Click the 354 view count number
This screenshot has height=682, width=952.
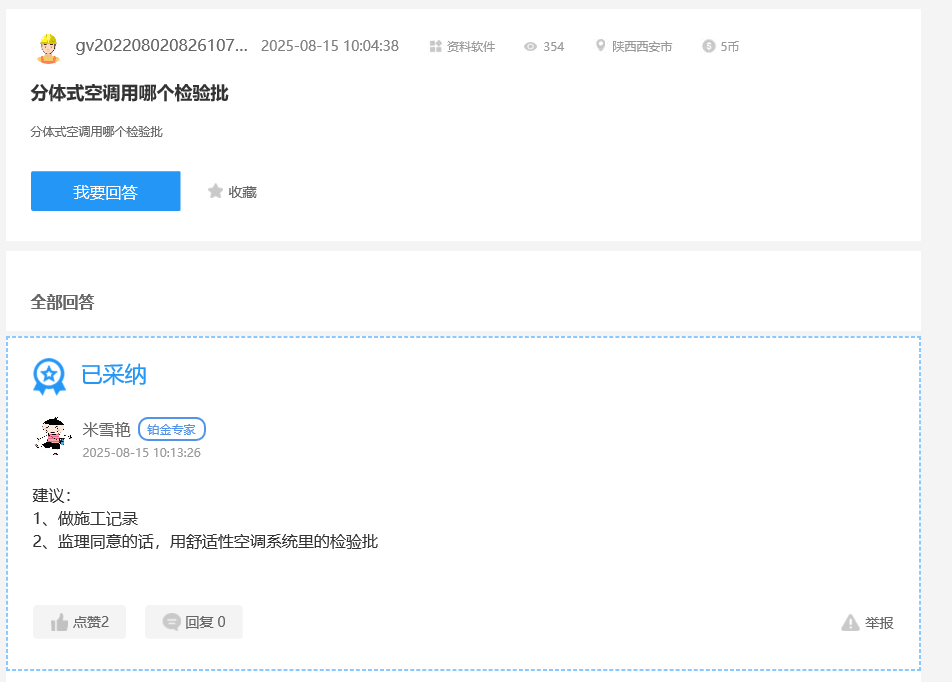[x=553, y=47]
